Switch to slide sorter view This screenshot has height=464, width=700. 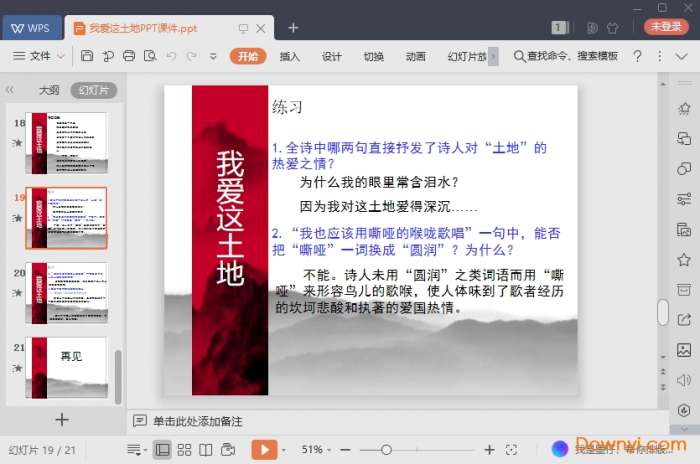pos(184,450)
